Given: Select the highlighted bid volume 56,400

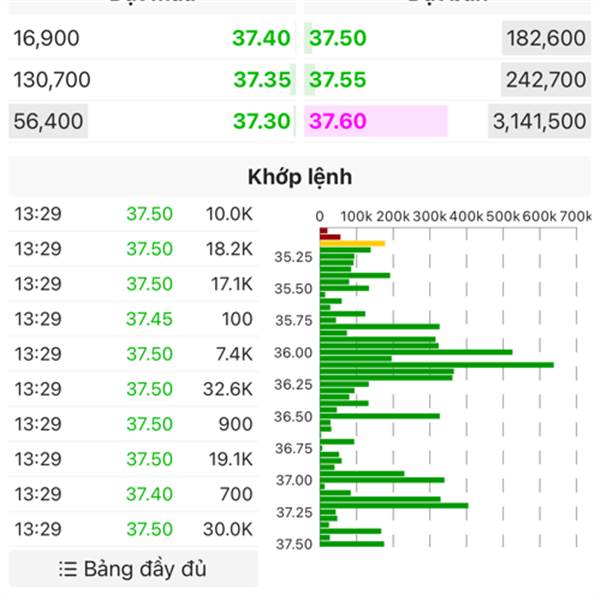Looking at the screenshot, I should pyautogui.click(x=49, y=121).
